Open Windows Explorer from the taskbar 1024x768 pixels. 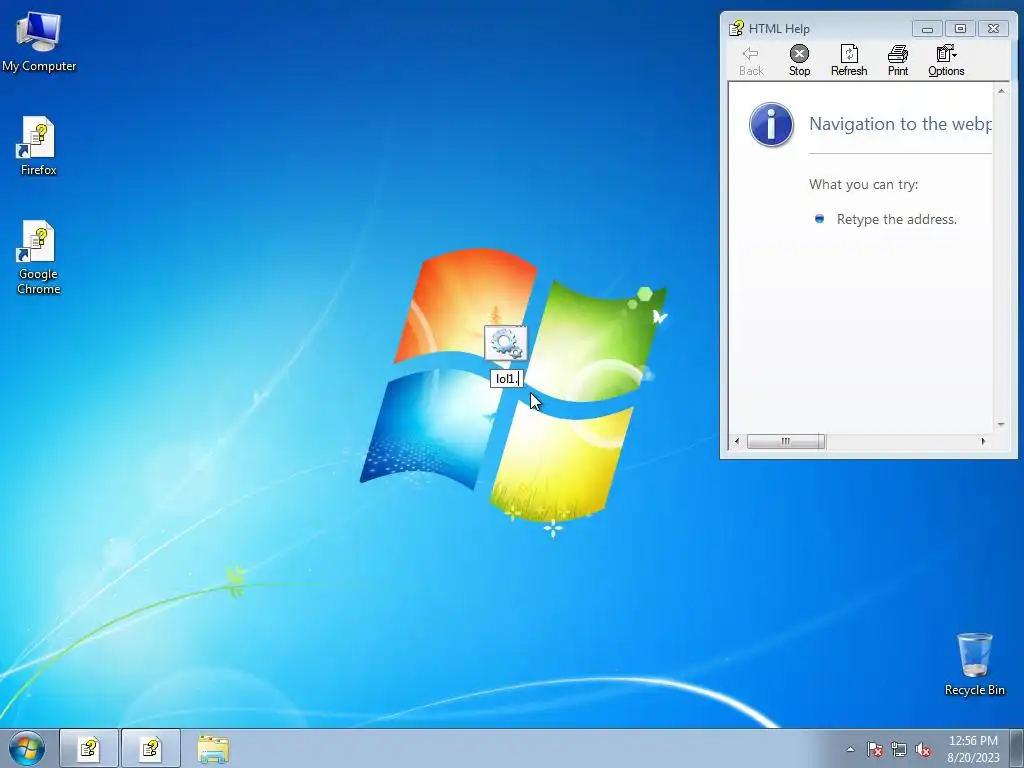tap(213, 748)
